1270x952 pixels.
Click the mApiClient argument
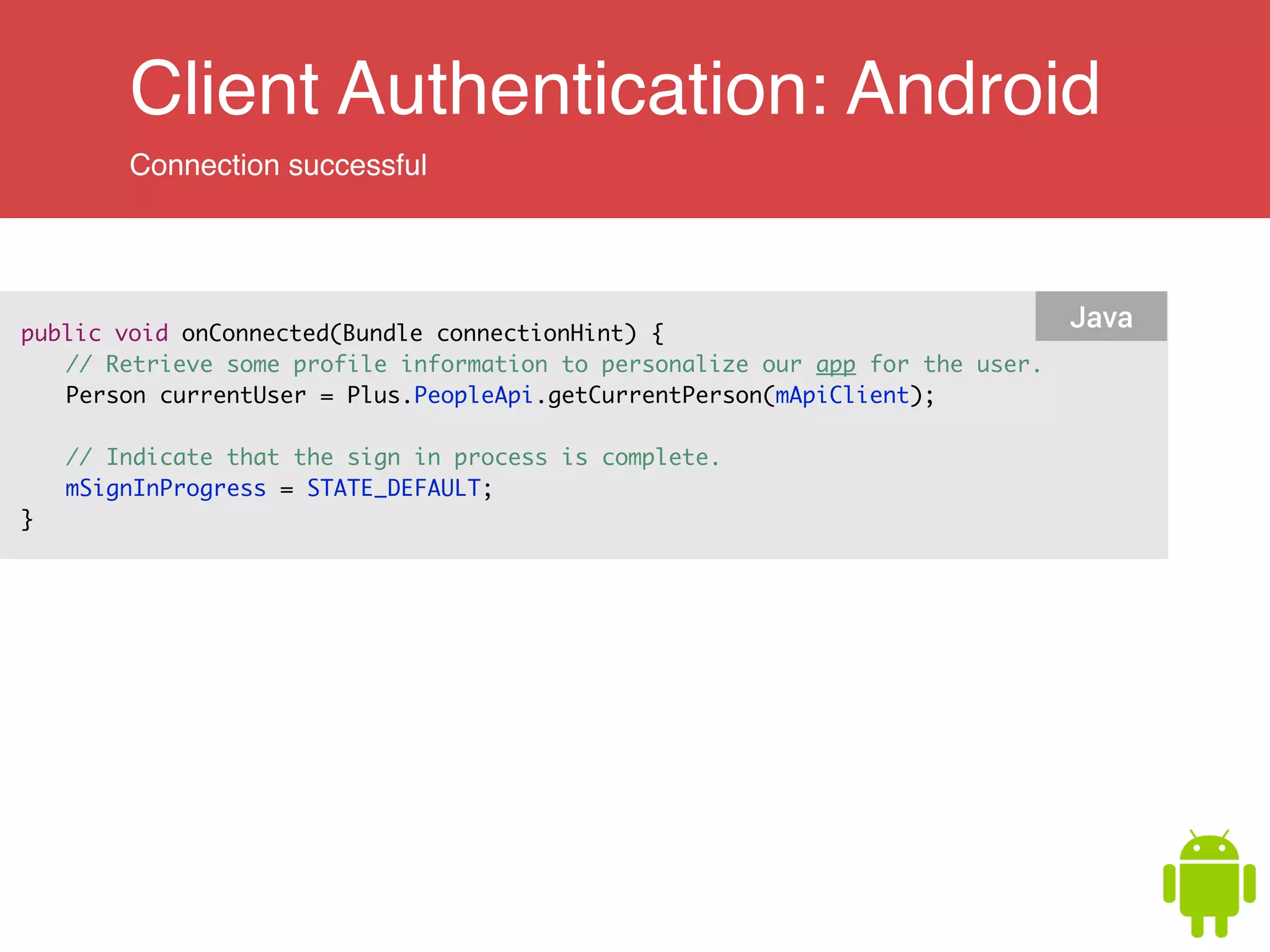point(842,396)
